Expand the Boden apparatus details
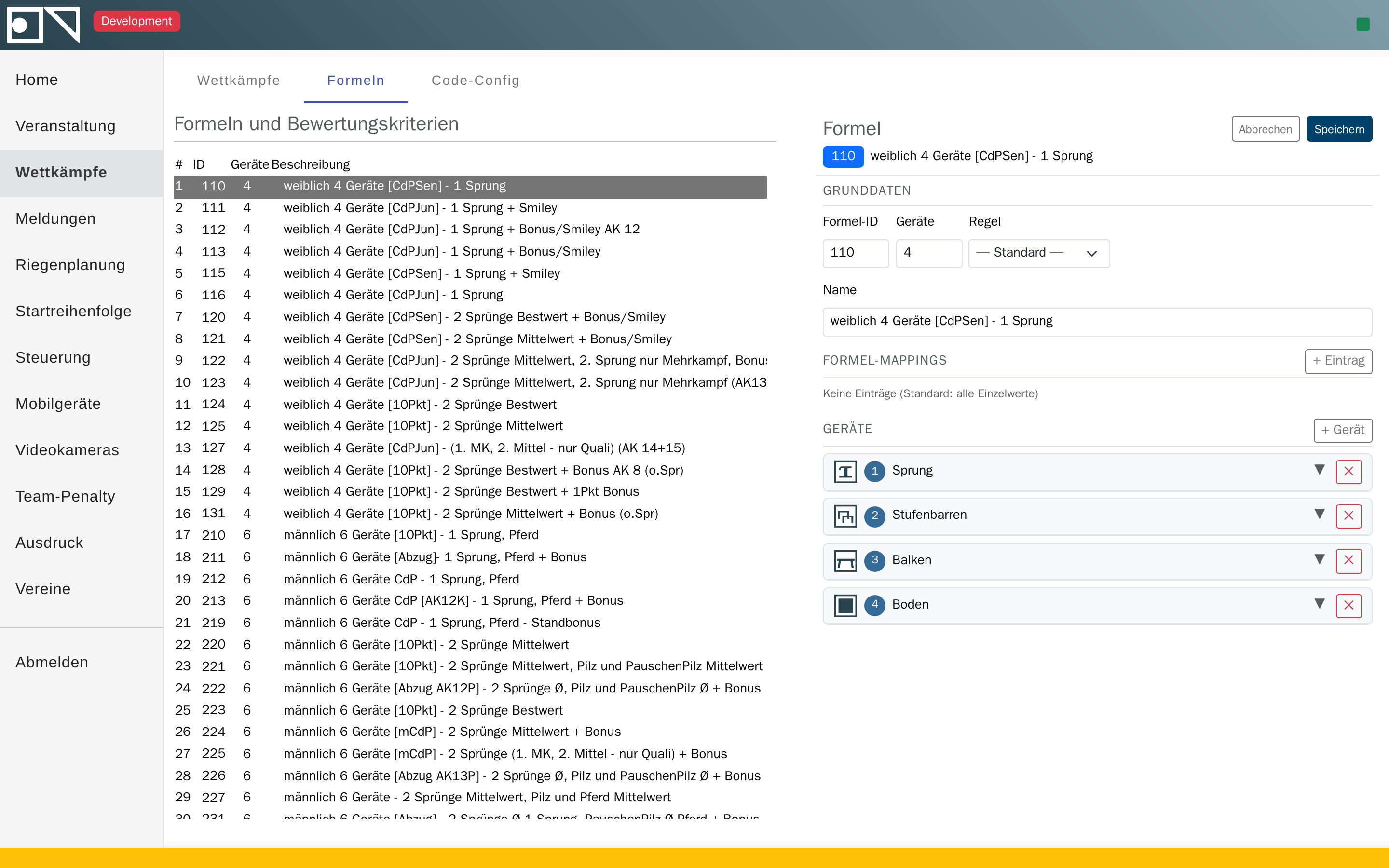The image size is (1389, 868). [x=1319, y=603]
